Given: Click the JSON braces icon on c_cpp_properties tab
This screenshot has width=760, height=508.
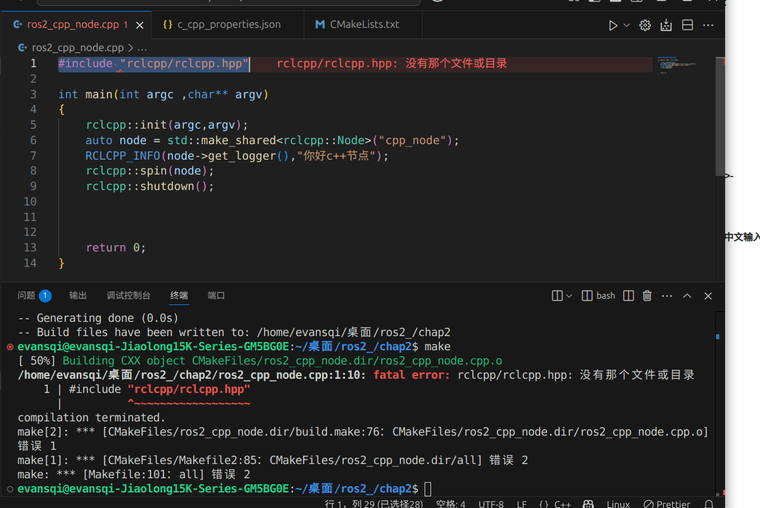Looking at the screenshot, I should pos(167,24).
